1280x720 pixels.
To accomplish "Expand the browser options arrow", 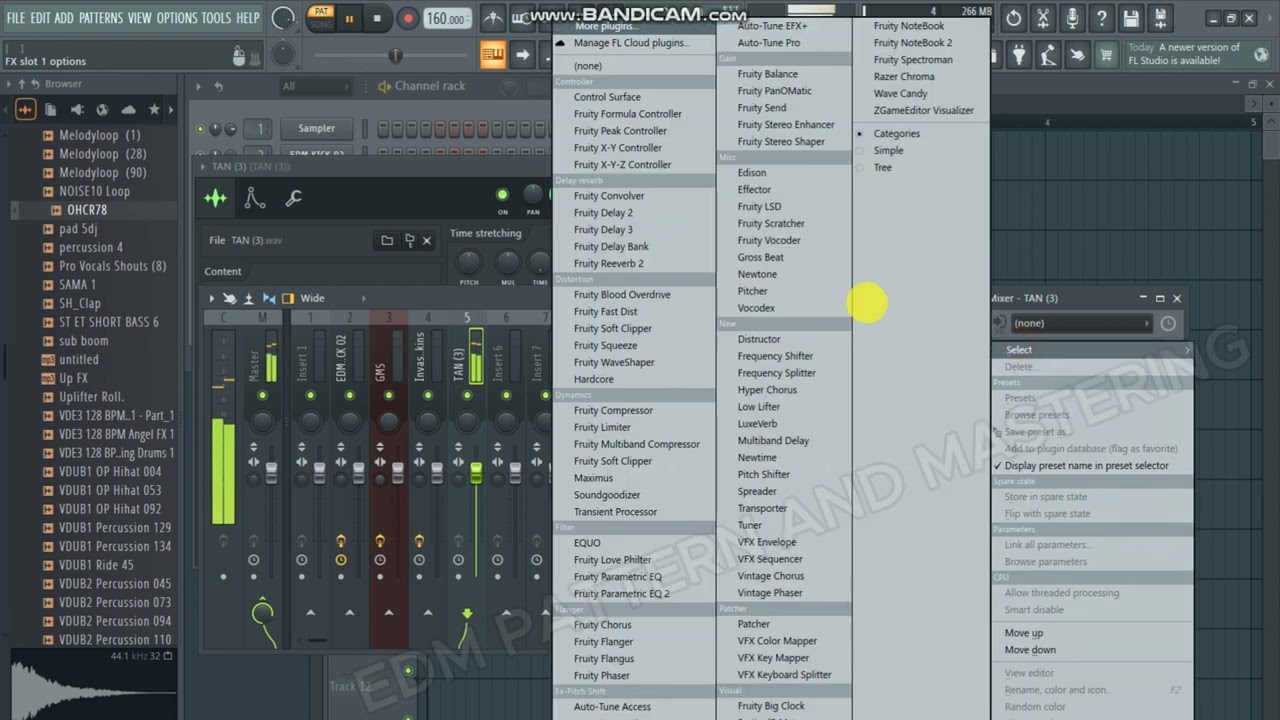I will 9,84.
